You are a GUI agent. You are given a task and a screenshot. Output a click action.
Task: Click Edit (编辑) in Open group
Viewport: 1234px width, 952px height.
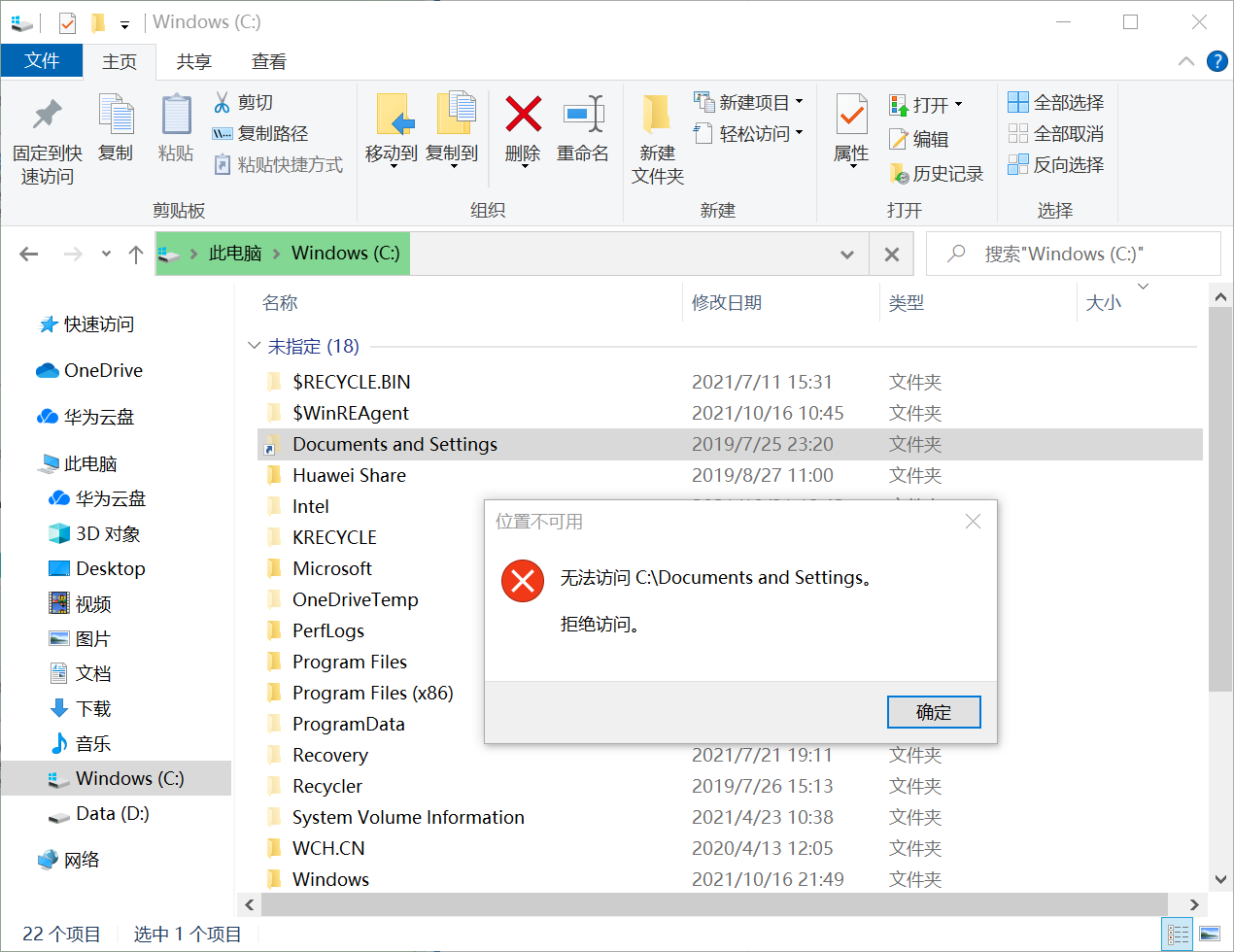click(x=919, y=139)
